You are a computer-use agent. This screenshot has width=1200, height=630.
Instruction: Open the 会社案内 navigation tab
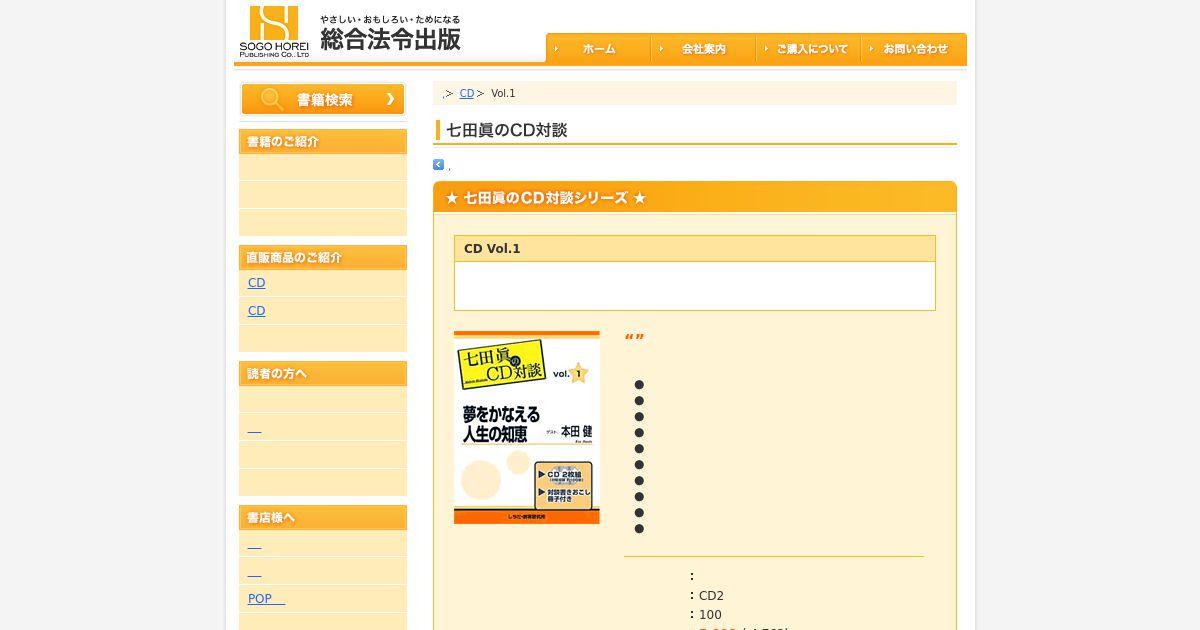[703, 49]
